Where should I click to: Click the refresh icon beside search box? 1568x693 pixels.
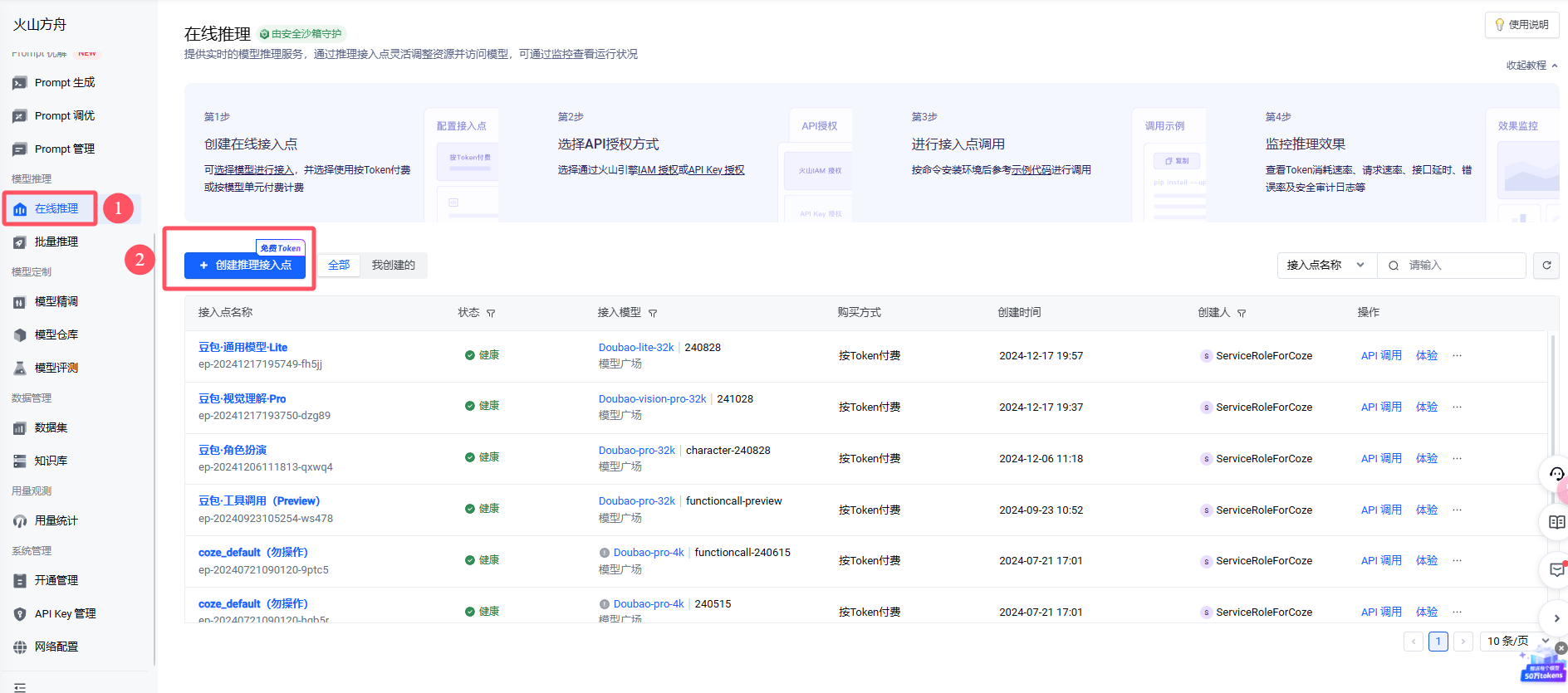click(1546, 266)
